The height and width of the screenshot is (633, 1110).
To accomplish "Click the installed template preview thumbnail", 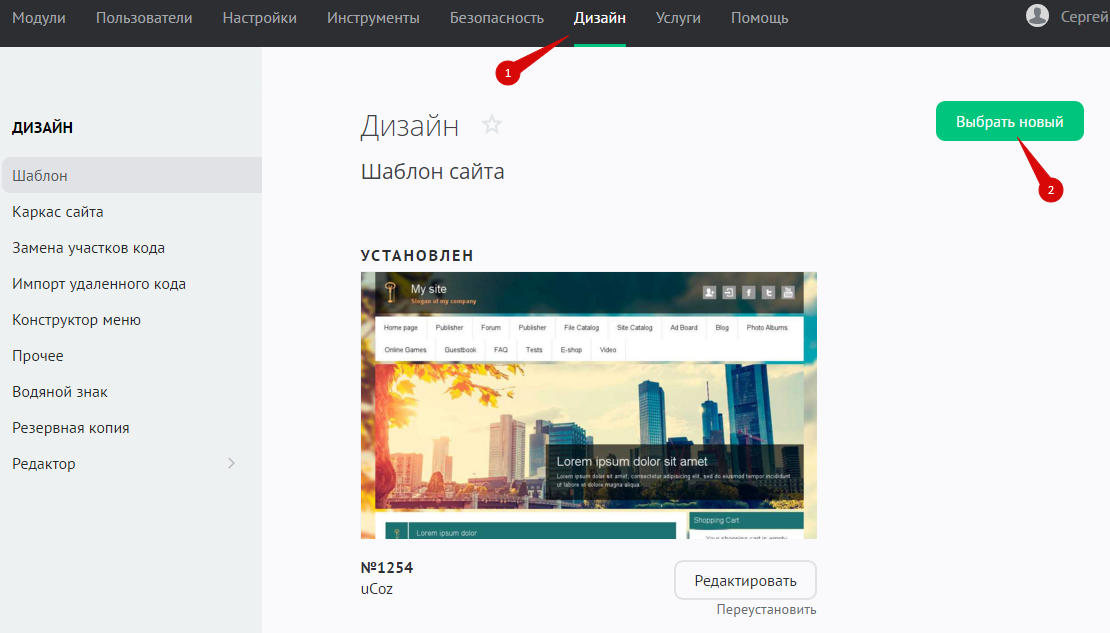I will (x=588, y=405).
